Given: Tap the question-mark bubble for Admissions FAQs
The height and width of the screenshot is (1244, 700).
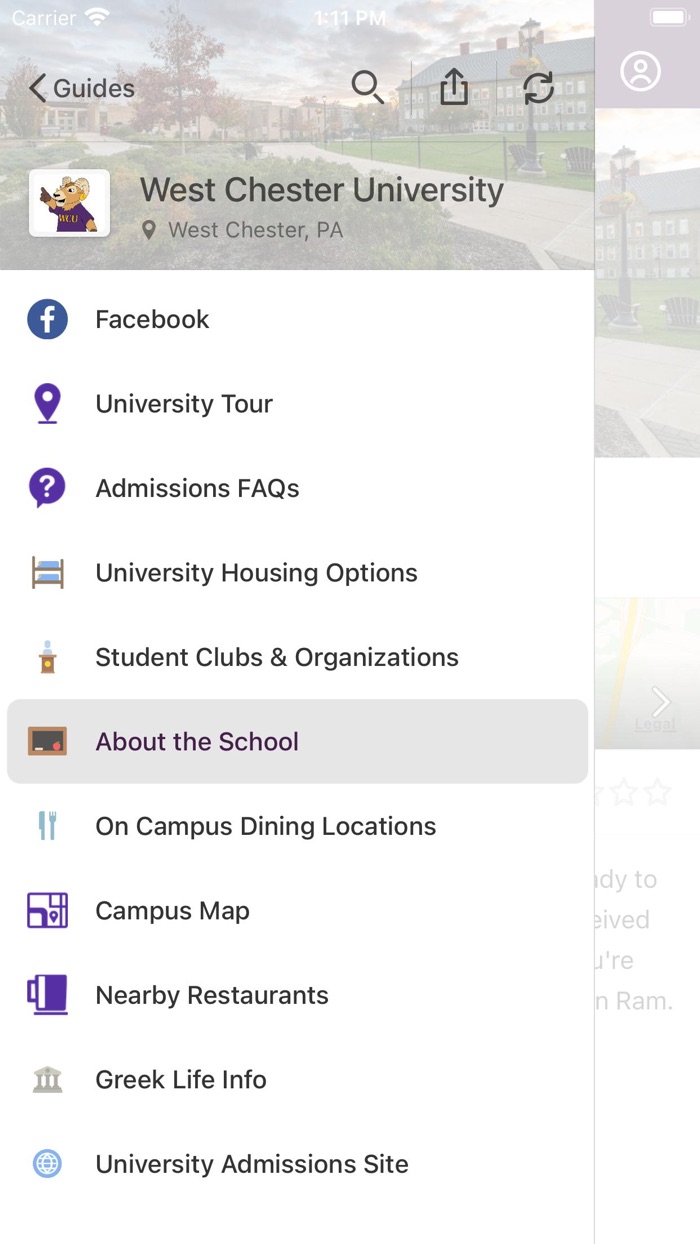Looking at the screenshot, I should pos(47,488).
